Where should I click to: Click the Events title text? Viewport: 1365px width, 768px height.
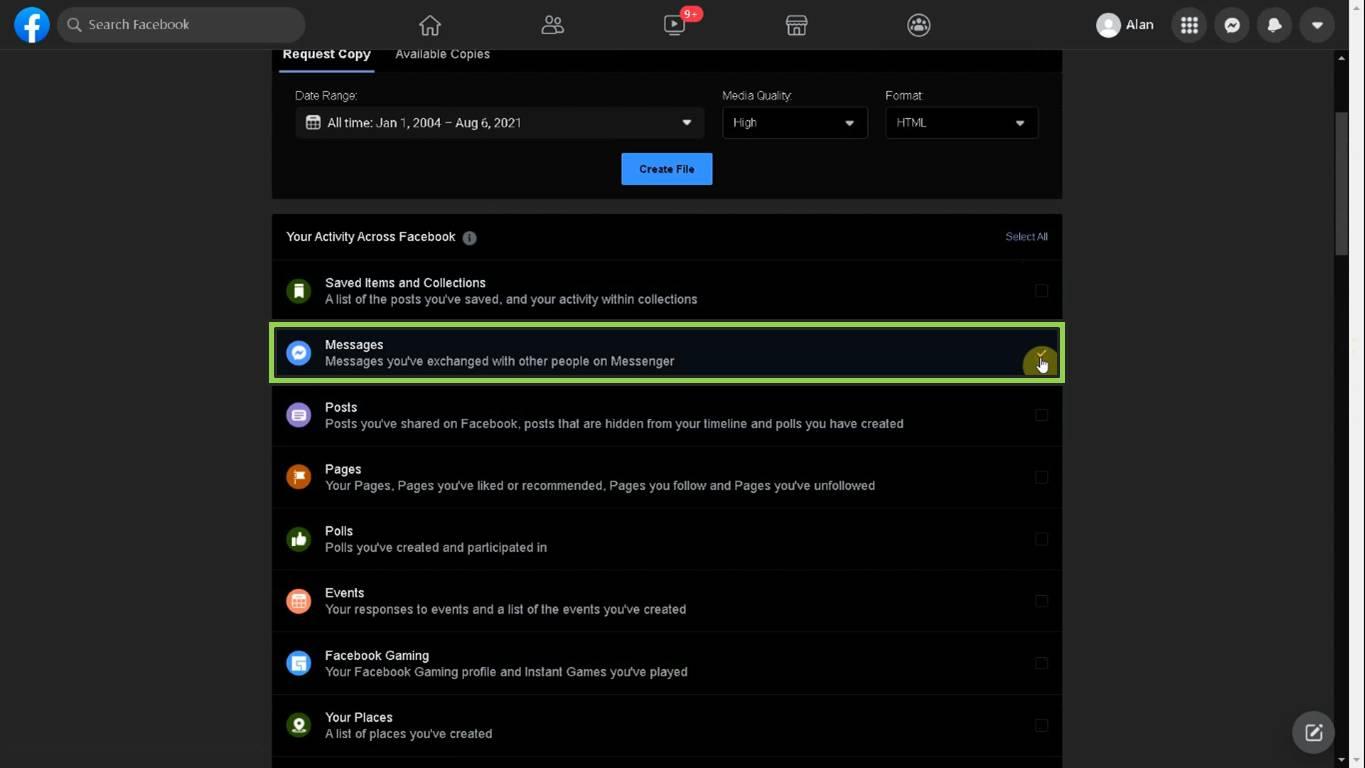345,593
